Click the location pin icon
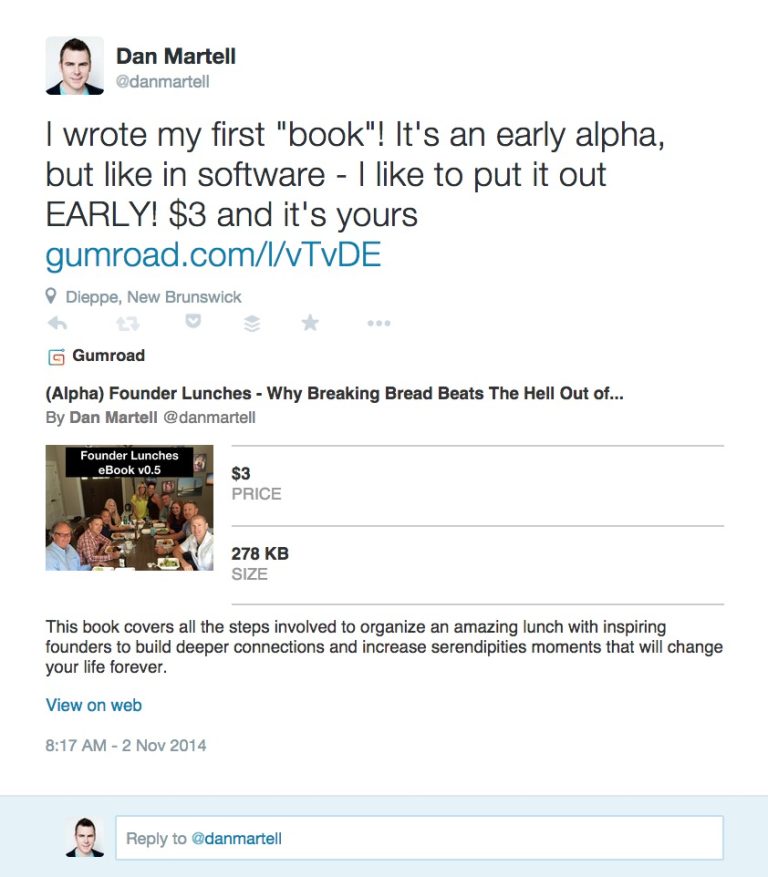This screenshot has width=768, height=877. tap(51, 296)
